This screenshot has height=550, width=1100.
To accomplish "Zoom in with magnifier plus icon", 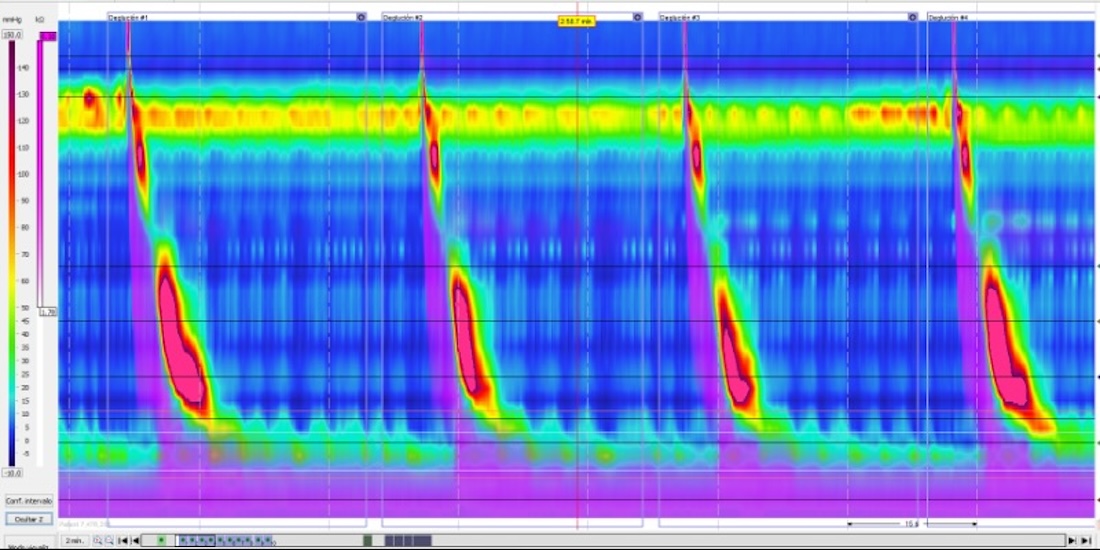I will pyautogui.click(x=98, y=540).
